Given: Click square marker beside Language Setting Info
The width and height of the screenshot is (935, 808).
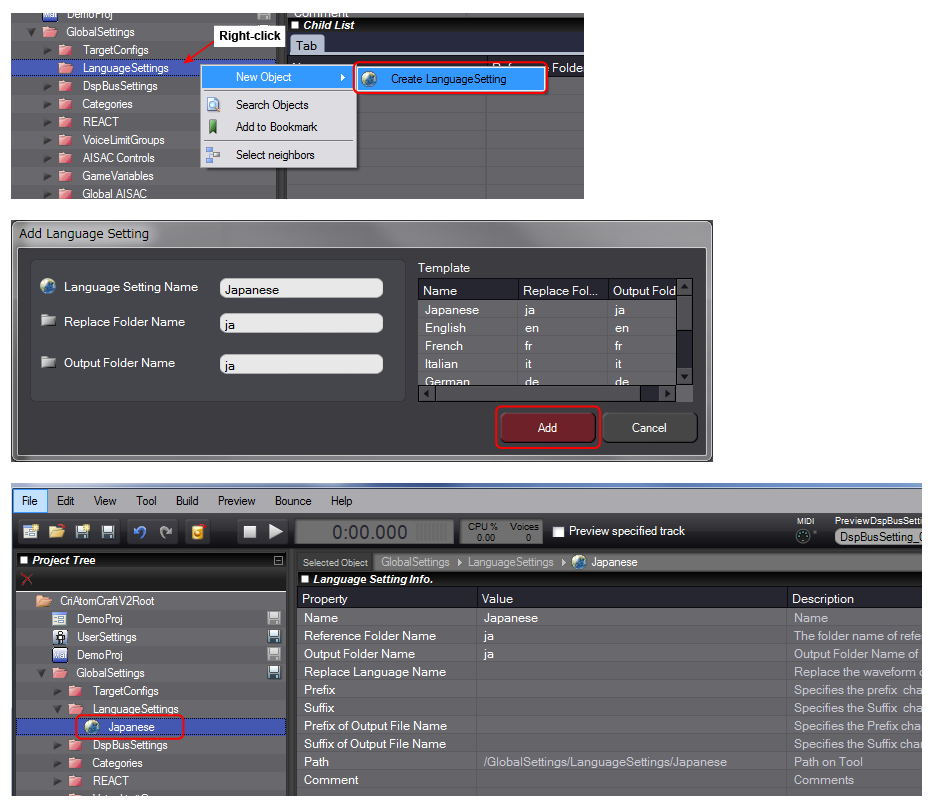Looking at the screenshot, I should tap(305, 578).
